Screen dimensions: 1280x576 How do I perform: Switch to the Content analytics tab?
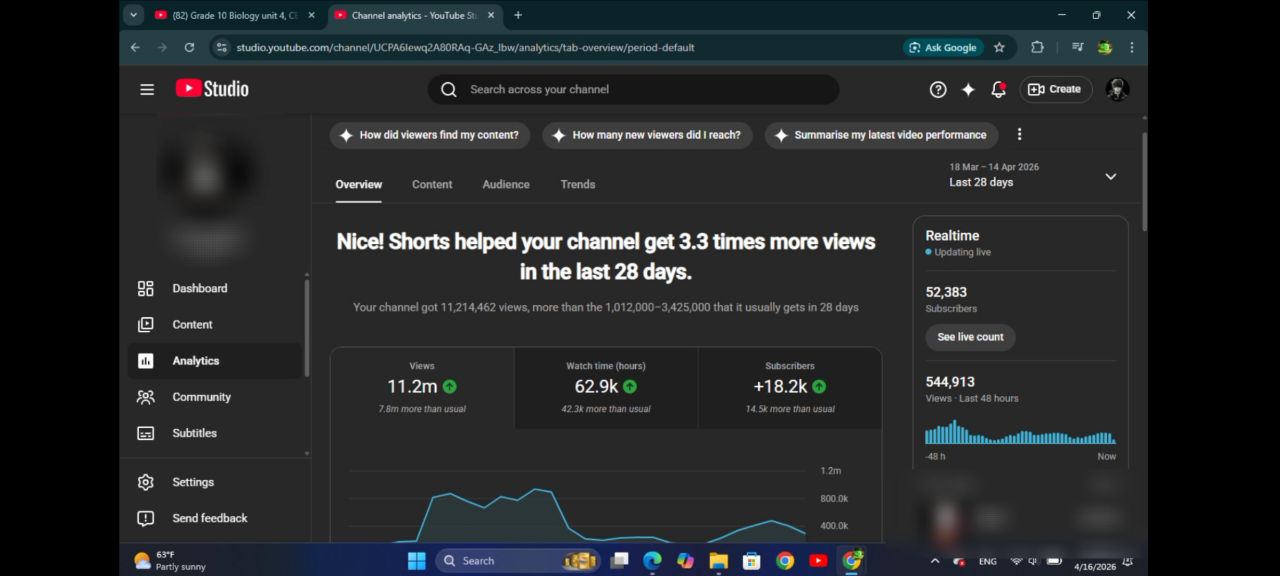(432, 184)
